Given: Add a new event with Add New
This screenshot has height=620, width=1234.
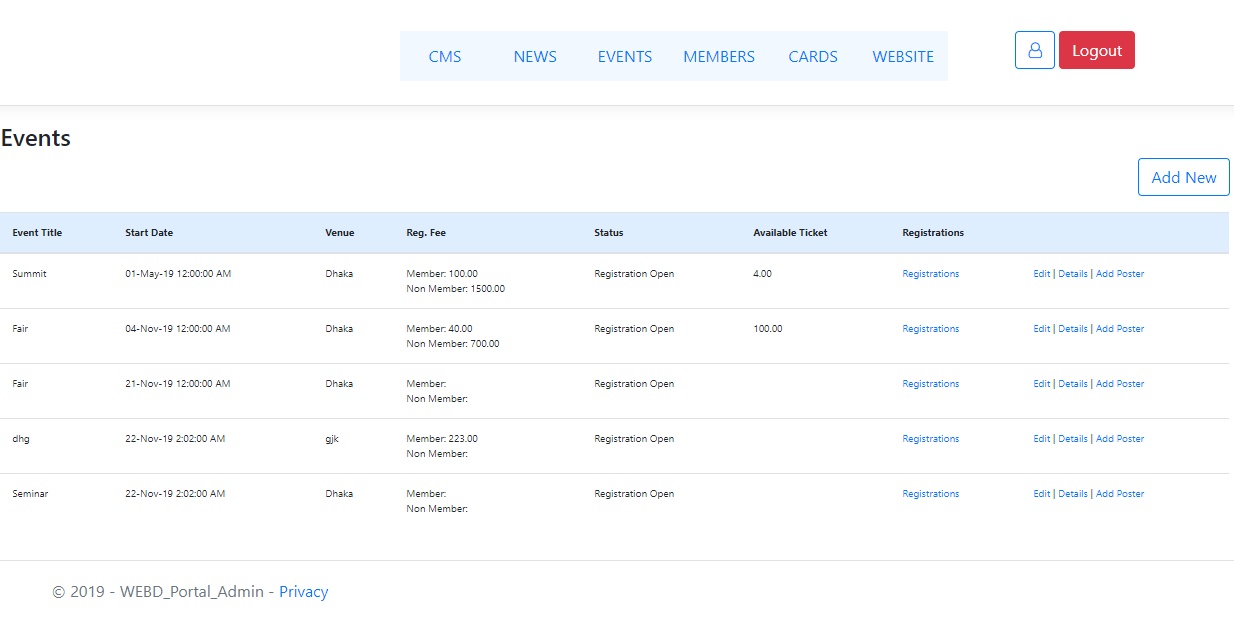Looking at the screenshot, I should [1184, 177].
